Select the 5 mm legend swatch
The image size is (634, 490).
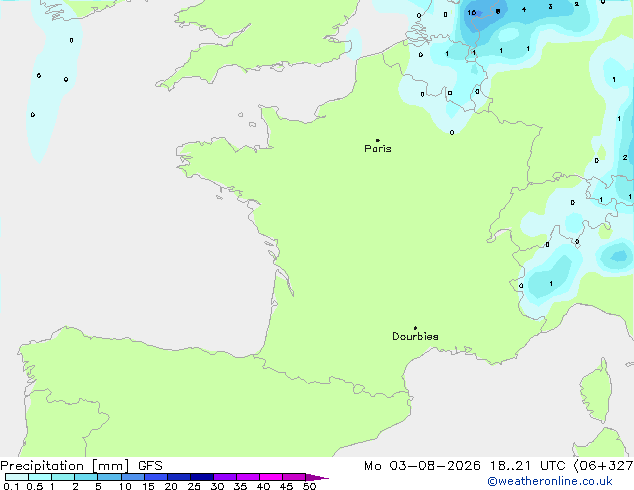(x=110, y=477)
